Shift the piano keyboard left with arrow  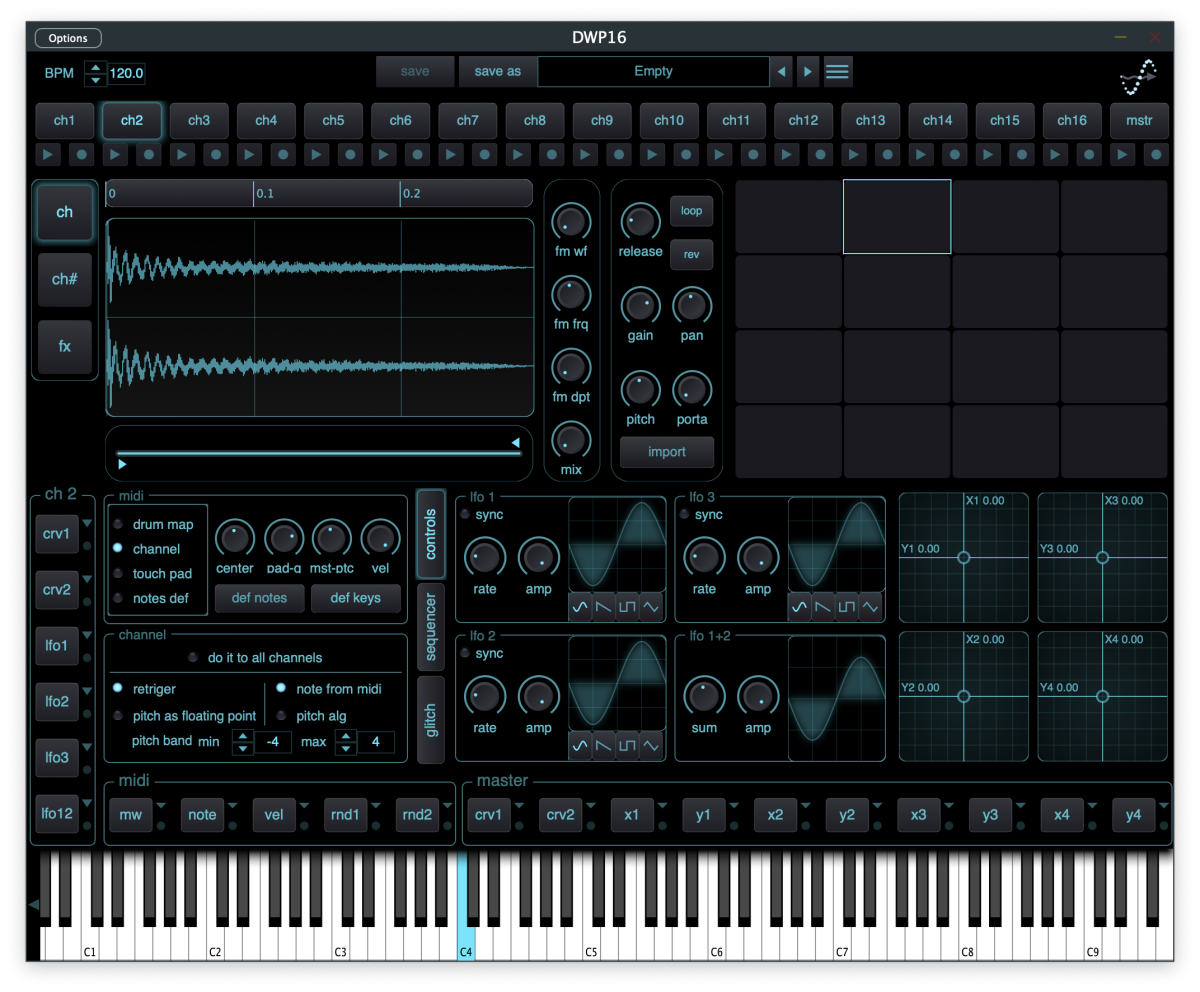pos(33,904)
